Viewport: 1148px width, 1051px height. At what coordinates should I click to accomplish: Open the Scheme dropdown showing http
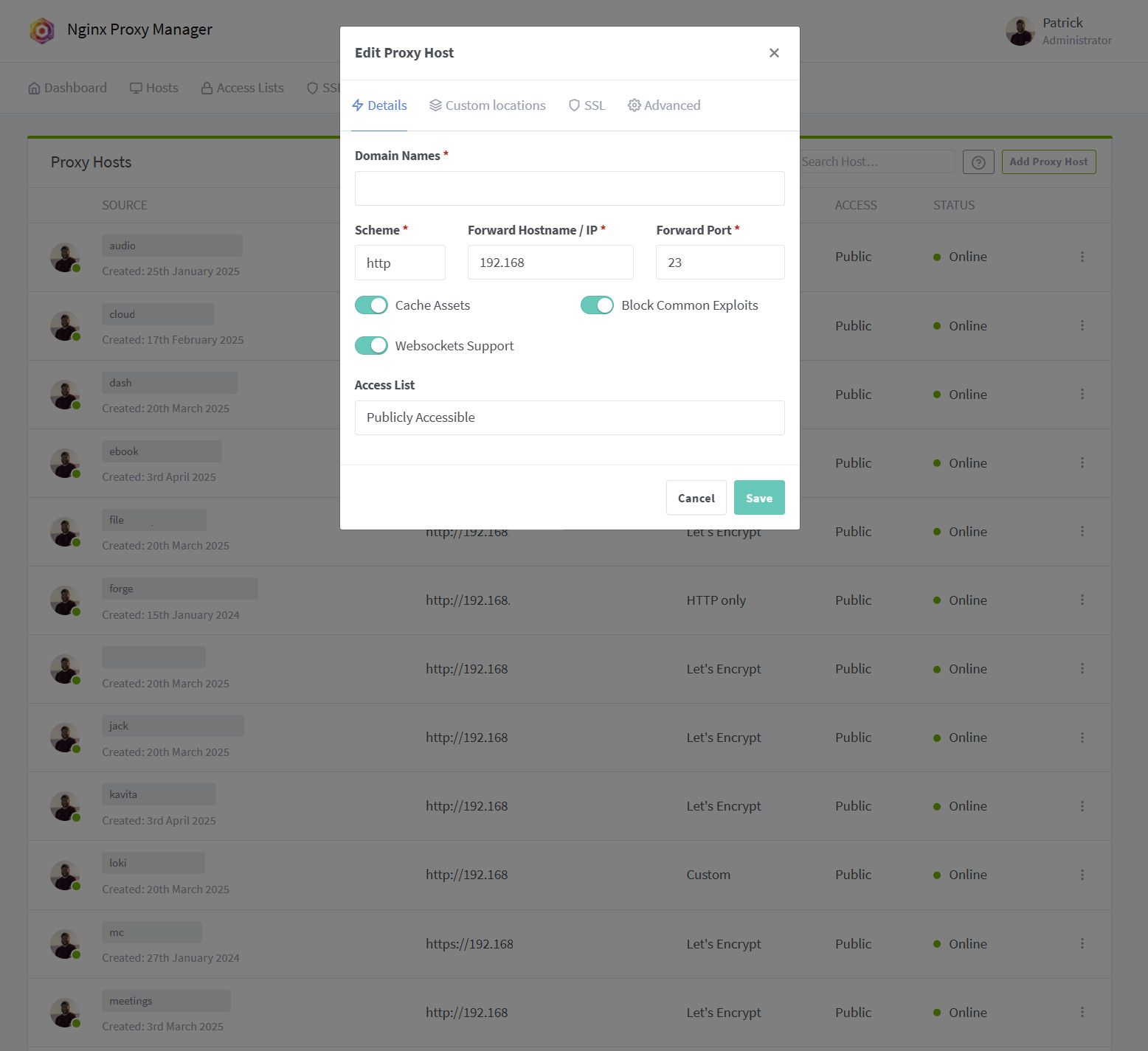coord(400,262)
